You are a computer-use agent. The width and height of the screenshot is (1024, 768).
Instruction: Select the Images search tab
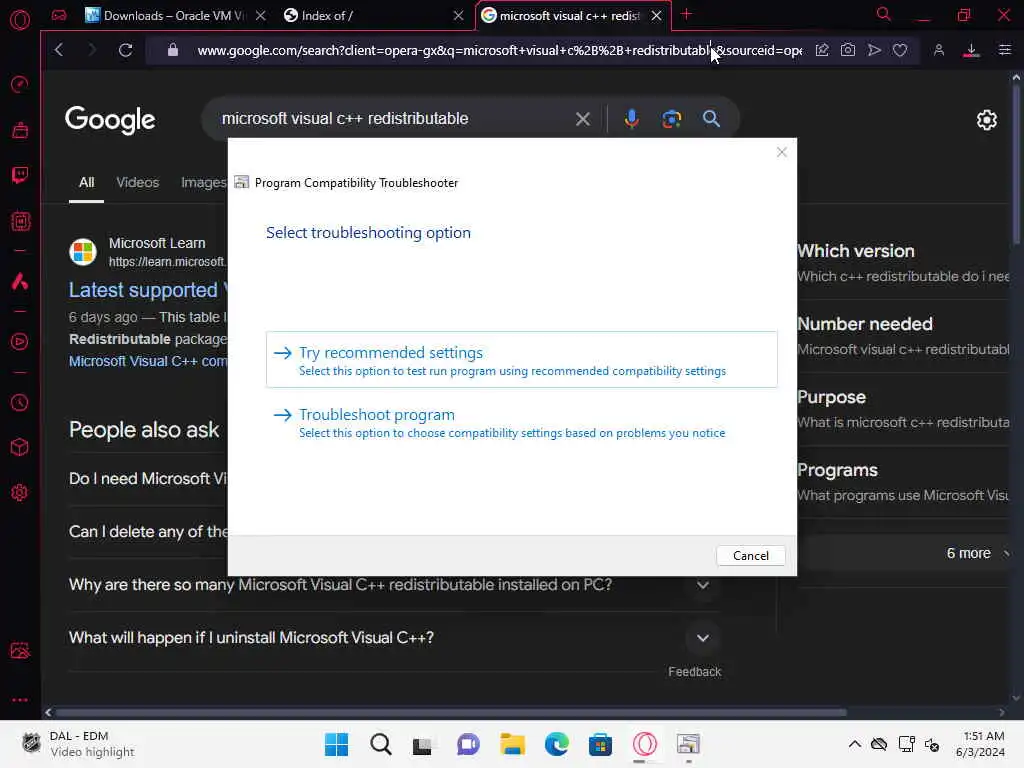pyautogui.click(x=204, y=183)
